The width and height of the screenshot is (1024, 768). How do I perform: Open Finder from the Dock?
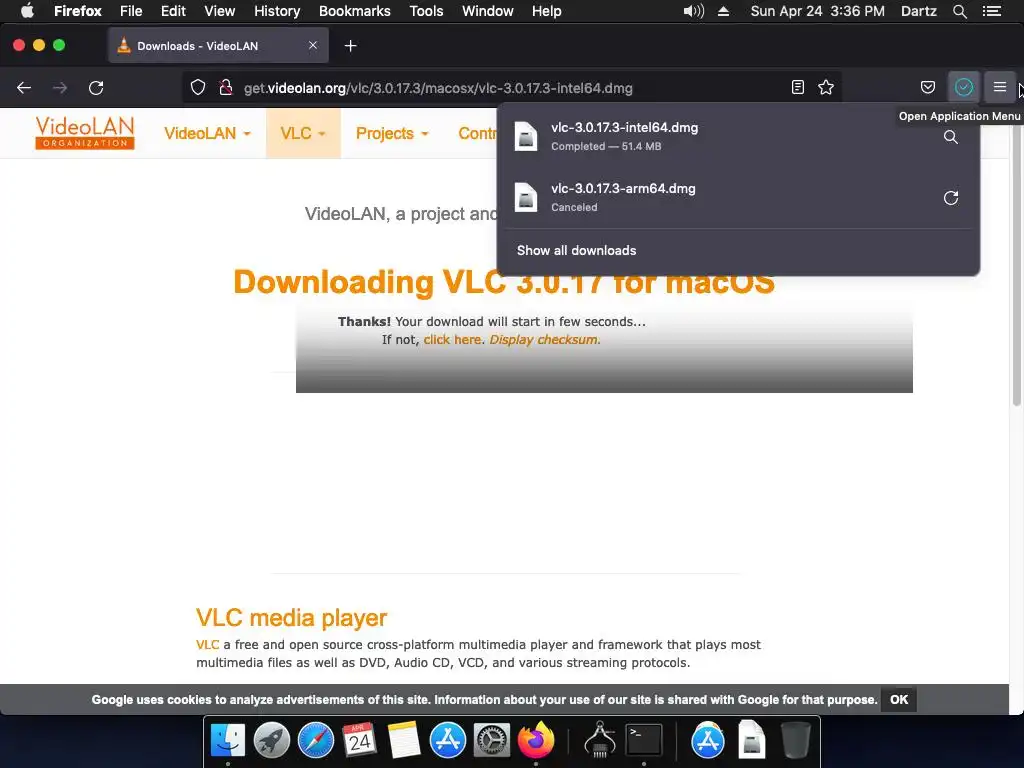tap(227, 740)
